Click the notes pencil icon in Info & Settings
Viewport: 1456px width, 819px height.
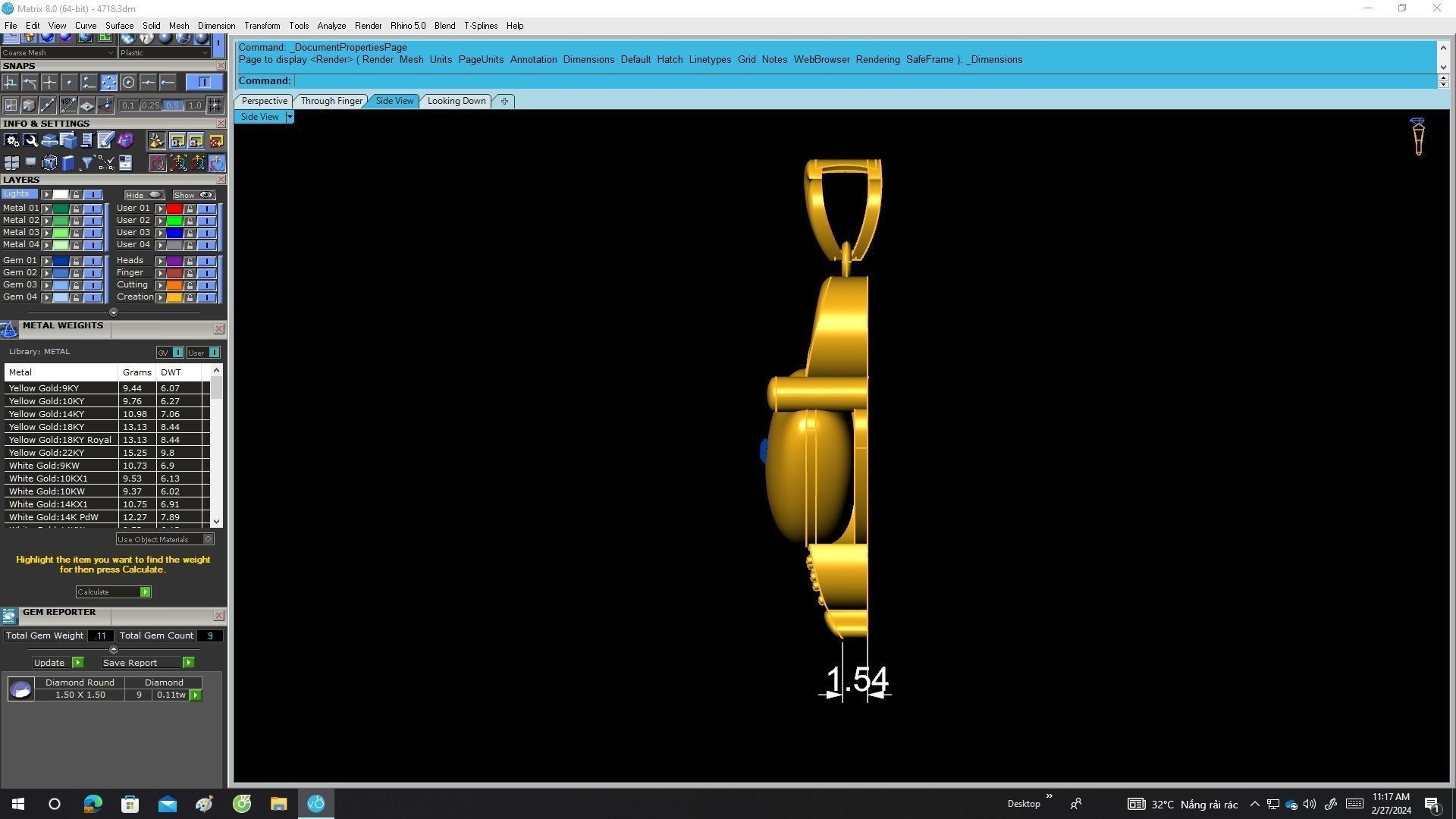click(x=105, y=141)
